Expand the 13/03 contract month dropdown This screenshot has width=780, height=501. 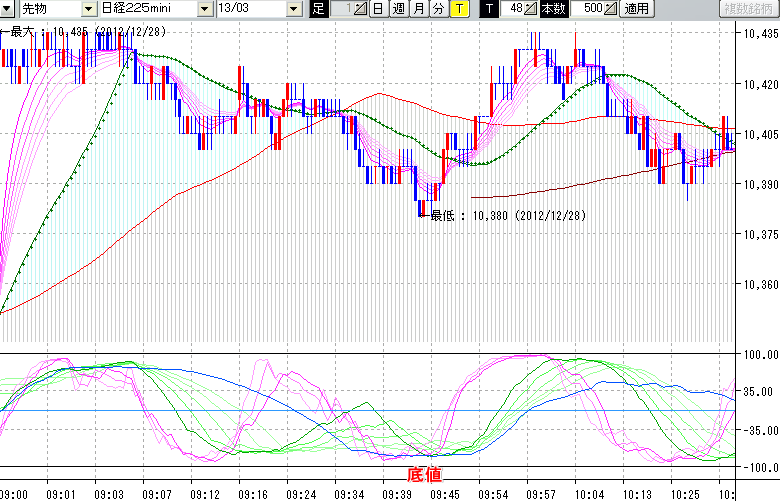pos(293,9)
